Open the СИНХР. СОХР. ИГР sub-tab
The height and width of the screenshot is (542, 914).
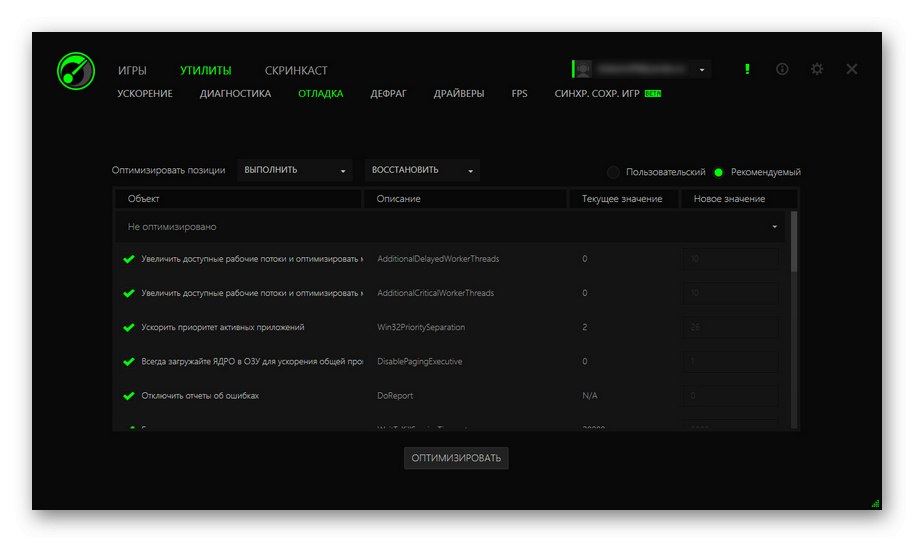[597, 93]
